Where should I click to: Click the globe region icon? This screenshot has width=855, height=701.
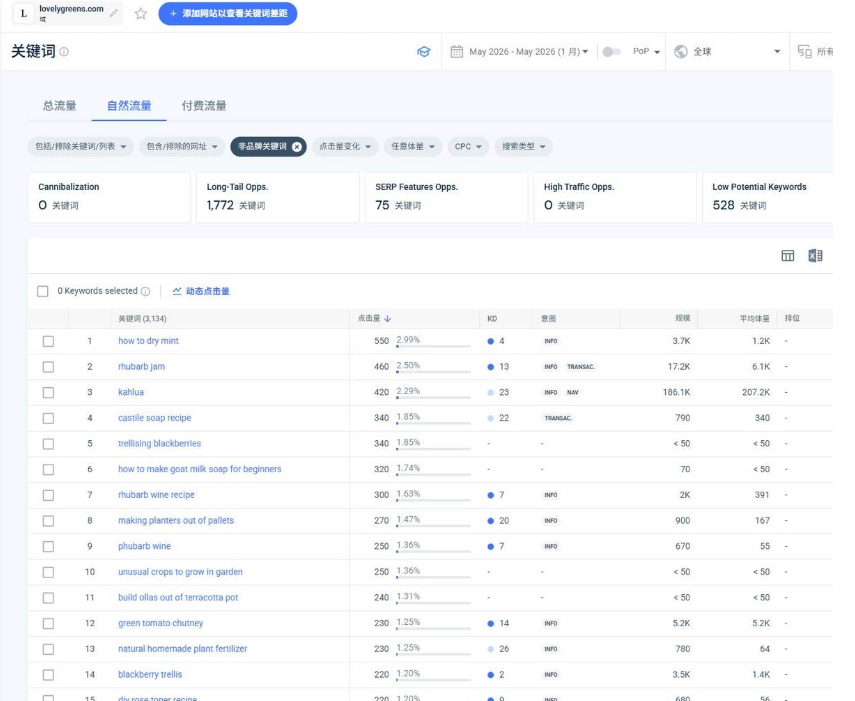click(681, 52)
